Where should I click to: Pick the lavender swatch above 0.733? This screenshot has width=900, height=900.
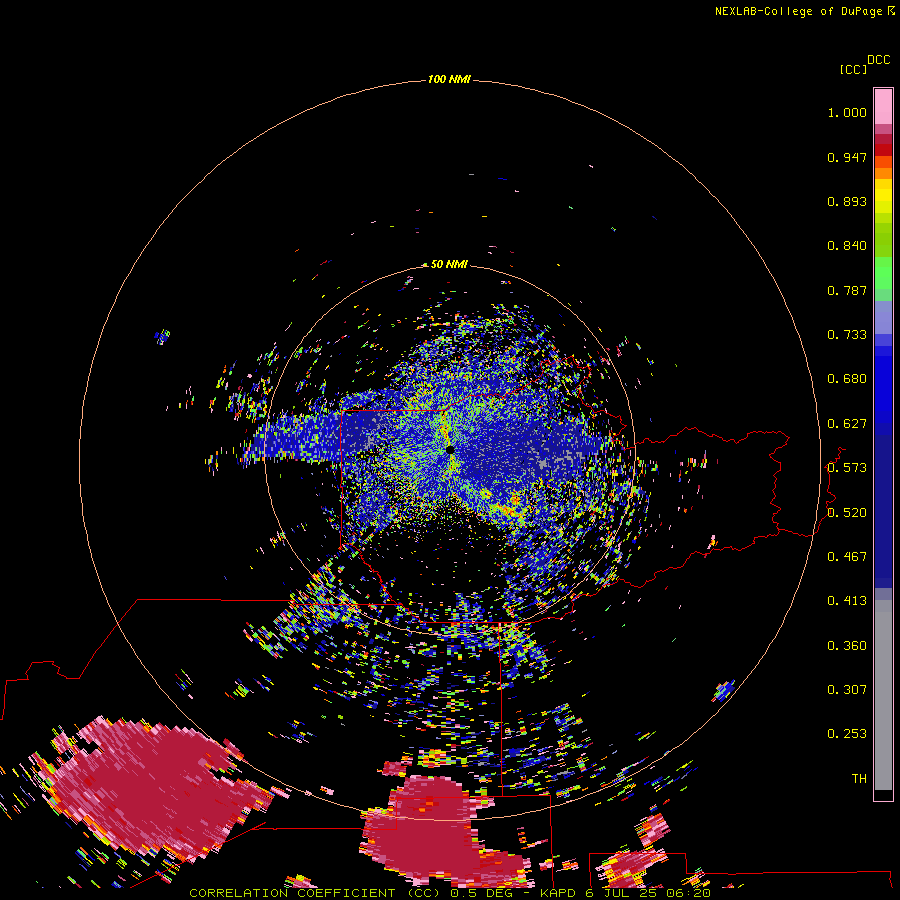tap(883, 317)
